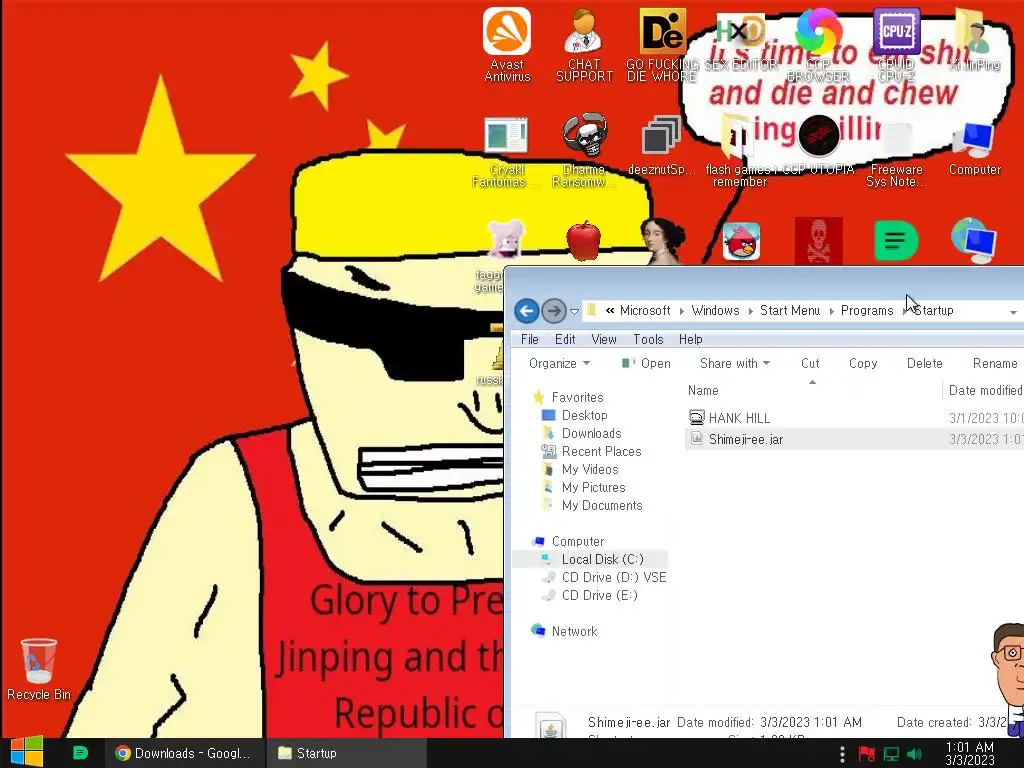Click the Rename toolbar button
Image resolution: width=1024 pixels, height=768 pixels.
(995, 363)
